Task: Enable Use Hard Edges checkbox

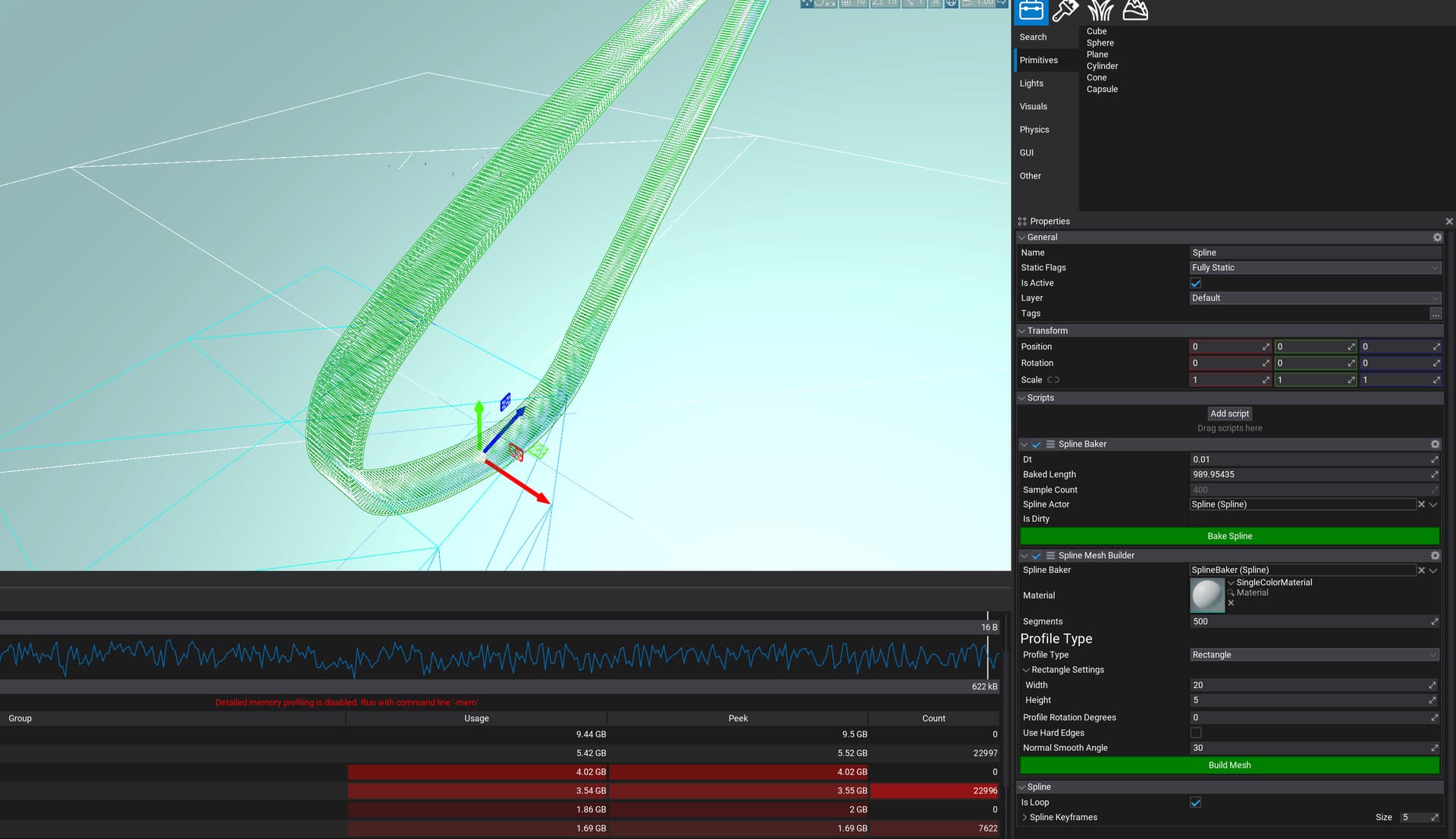Action: 1196,733
